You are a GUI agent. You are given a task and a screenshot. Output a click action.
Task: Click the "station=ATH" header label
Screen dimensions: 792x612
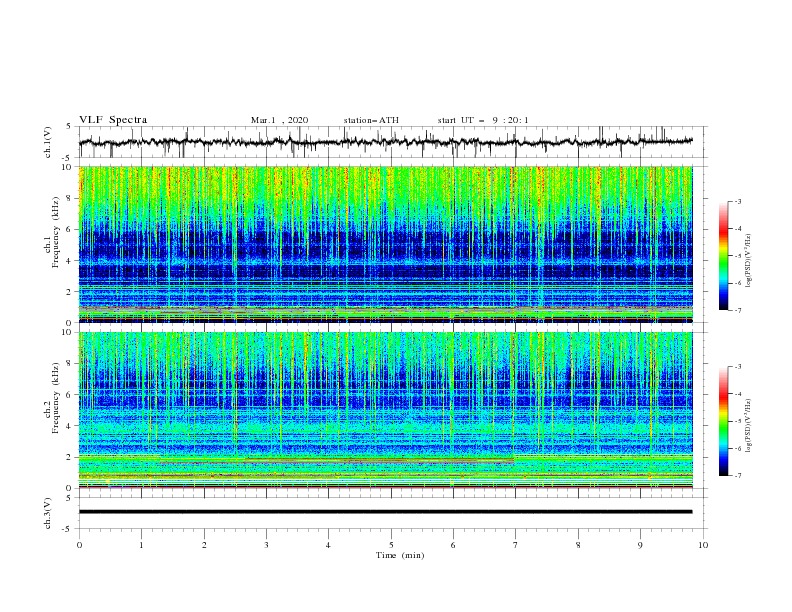(371, 120)
